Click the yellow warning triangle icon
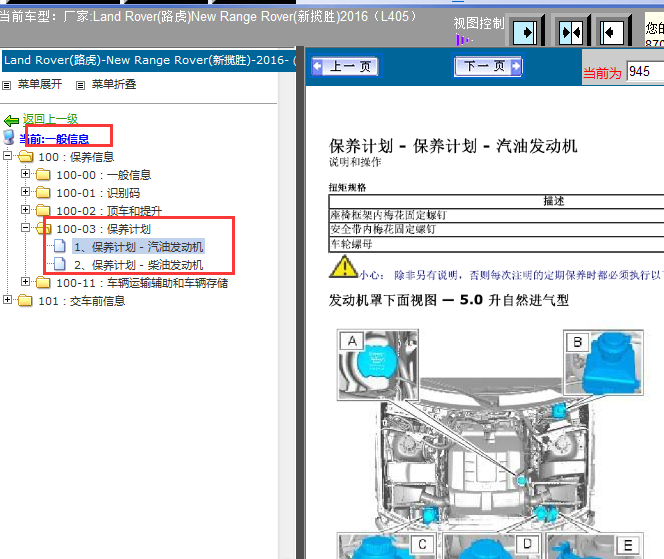The height and width of the screenshot is (559, 664). pos(343,266)
